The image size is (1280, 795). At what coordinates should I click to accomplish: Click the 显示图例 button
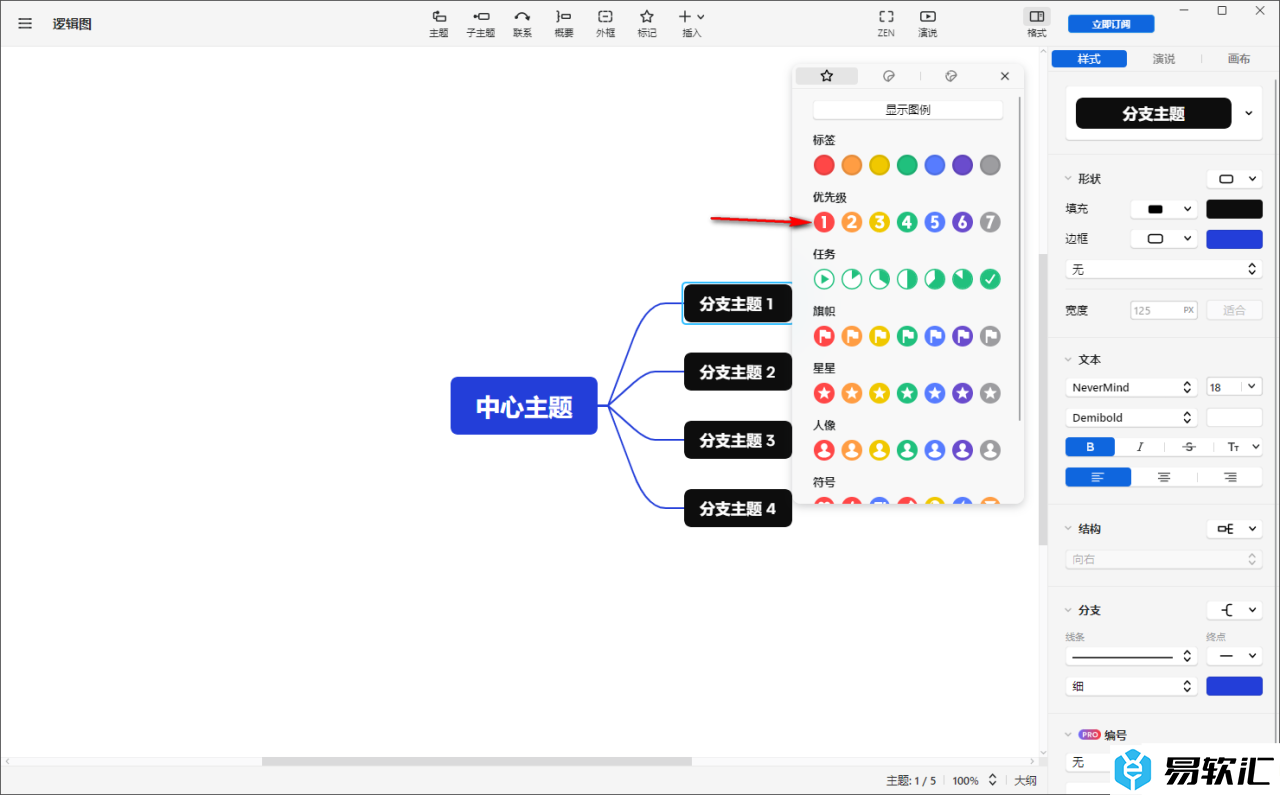coord(908,110)
